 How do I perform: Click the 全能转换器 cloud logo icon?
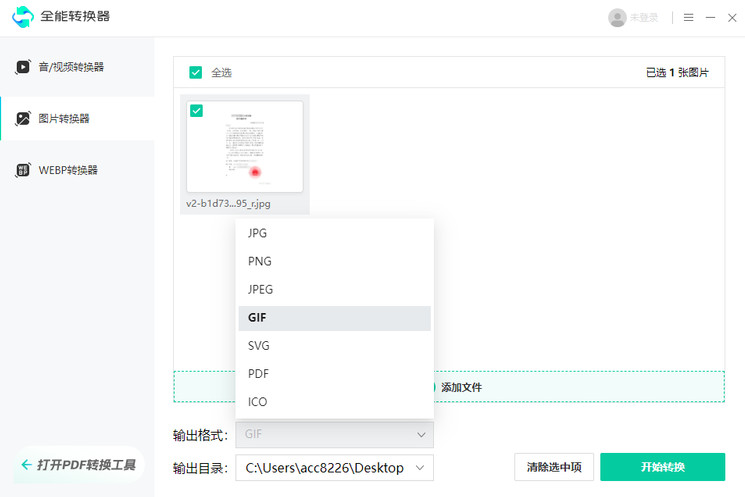[23, 17]
